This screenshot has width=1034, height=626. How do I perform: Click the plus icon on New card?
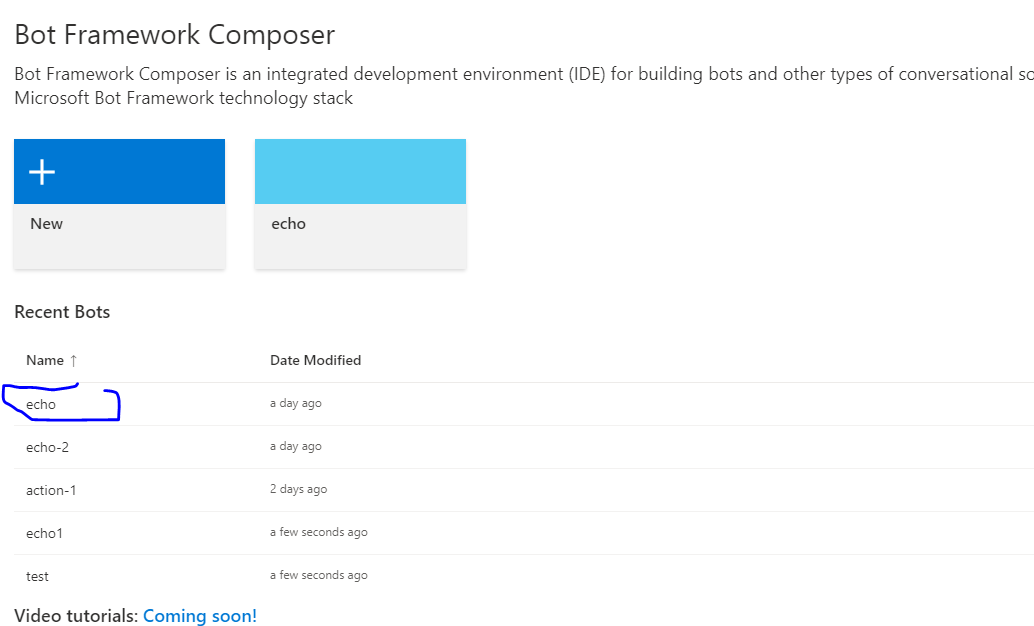tap(41, 172)
